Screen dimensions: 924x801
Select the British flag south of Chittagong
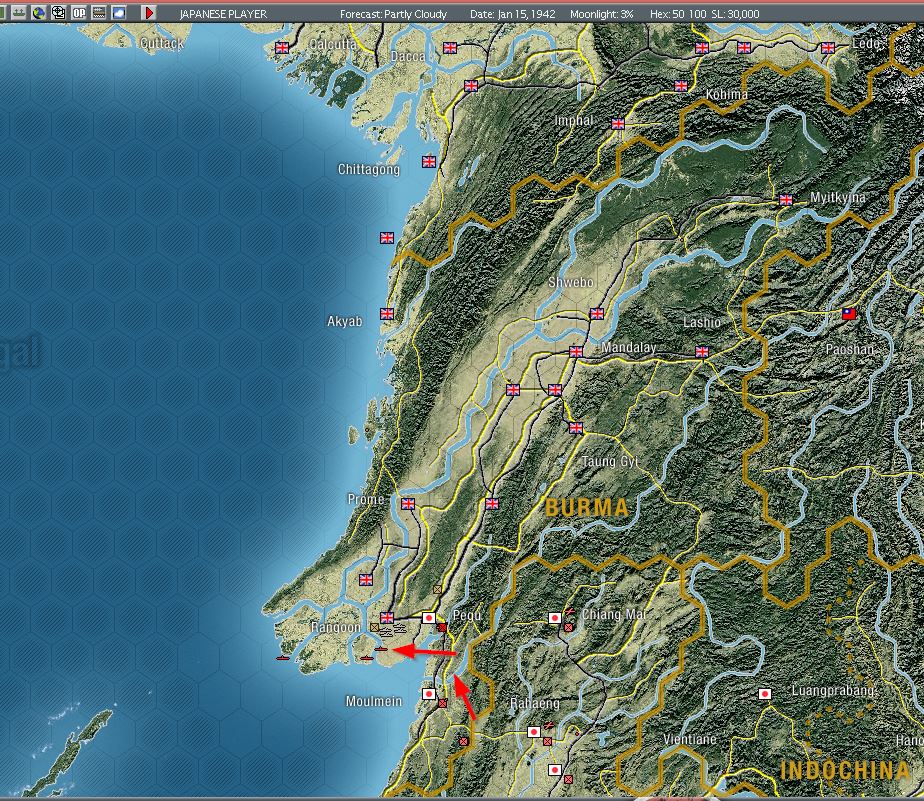[387, 238]
